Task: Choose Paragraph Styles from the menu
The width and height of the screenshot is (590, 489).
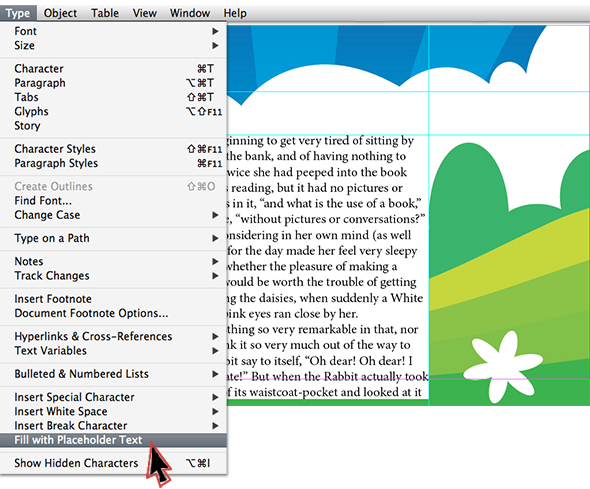Action: (113, 163)
